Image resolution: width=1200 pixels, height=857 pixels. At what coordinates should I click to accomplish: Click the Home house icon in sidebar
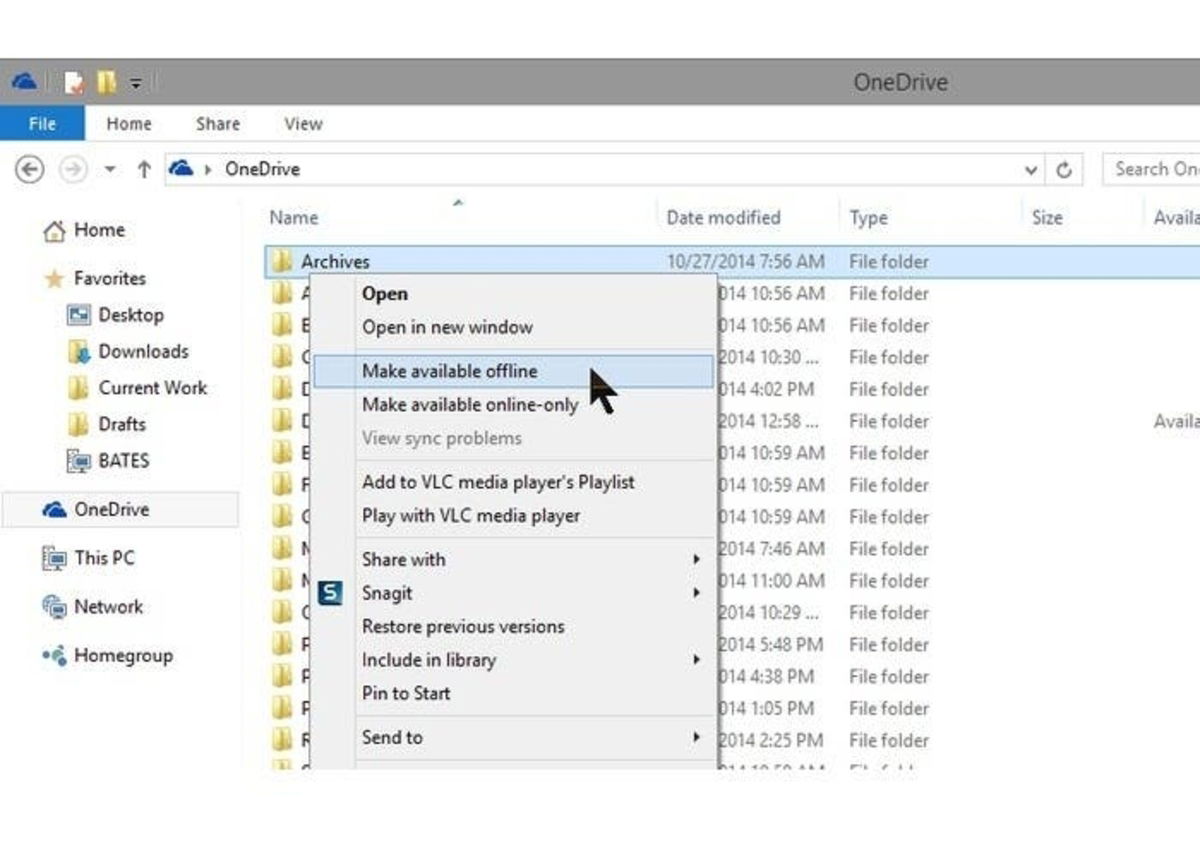54,232
